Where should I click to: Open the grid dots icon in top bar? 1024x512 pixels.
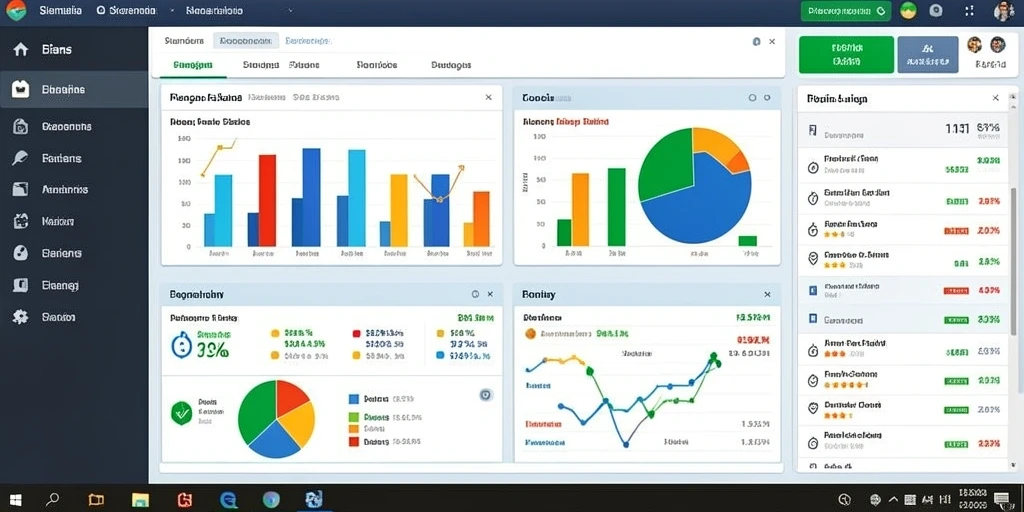[969, 10]
